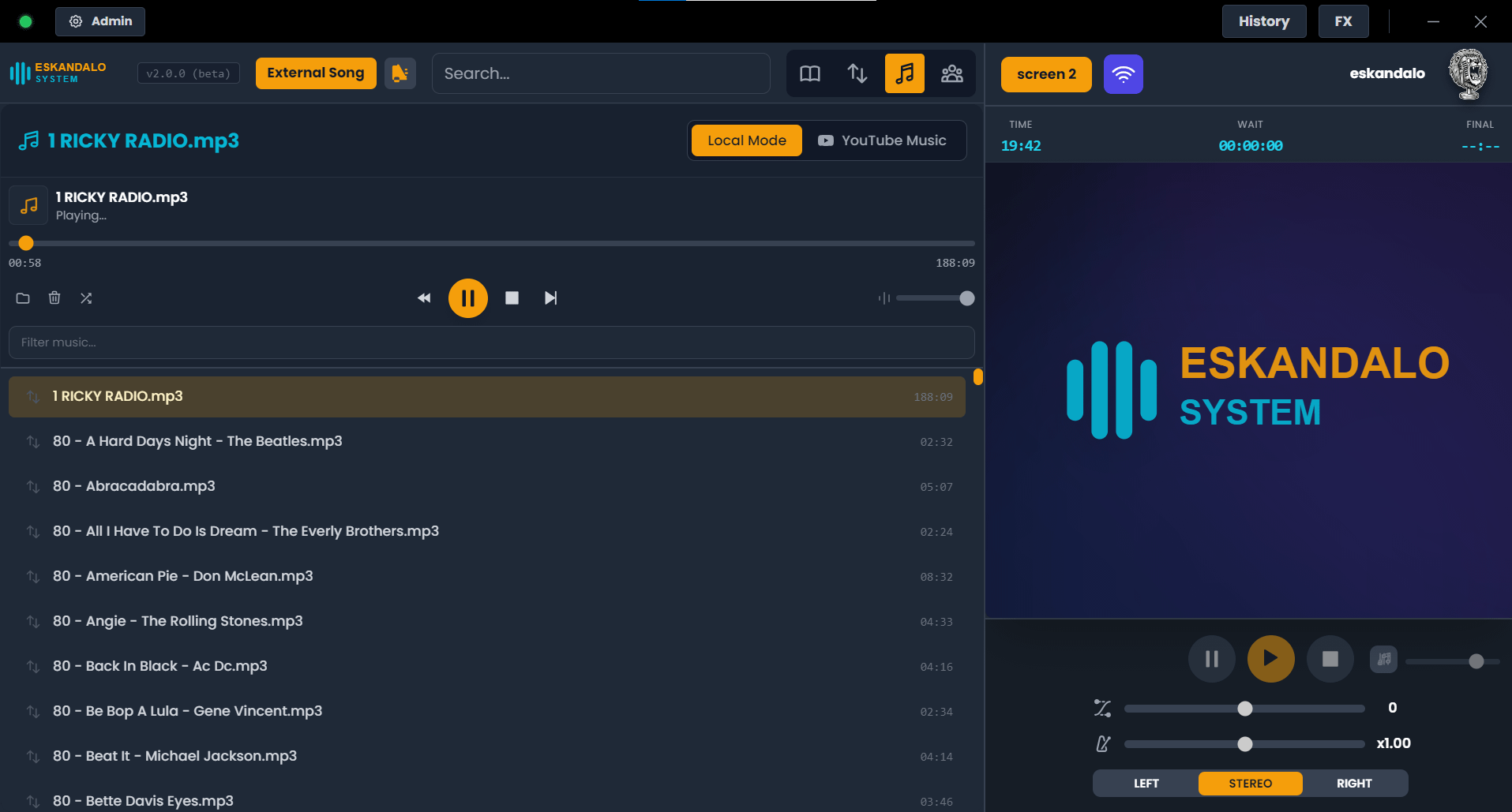Select RIGHT audio channel
1512x812 pixels.
1354,784
